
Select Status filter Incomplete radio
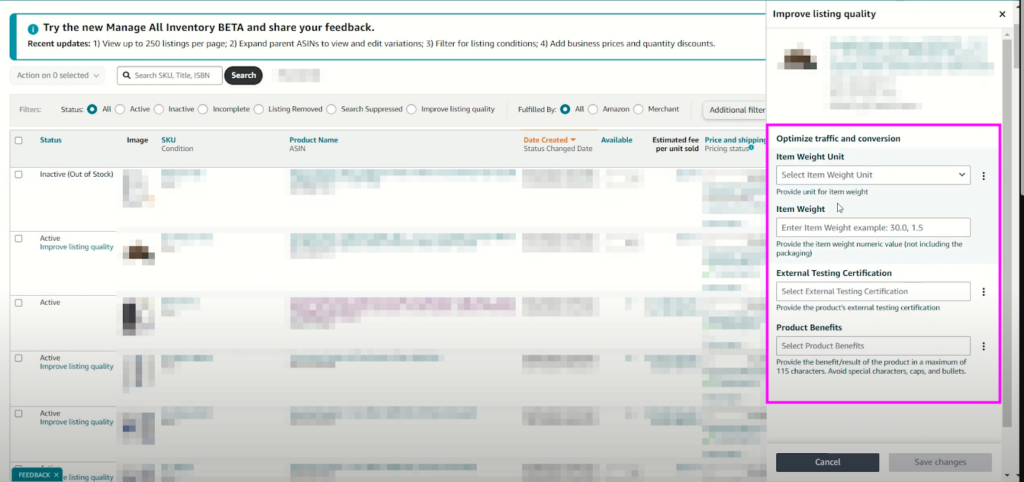pos(202,109)
